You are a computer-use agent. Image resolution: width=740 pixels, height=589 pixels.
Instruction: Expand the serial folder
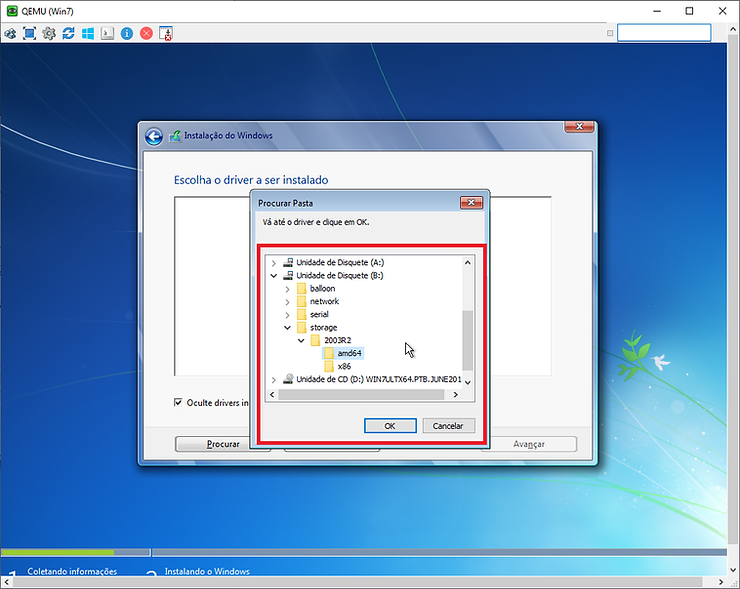[287, 315]
